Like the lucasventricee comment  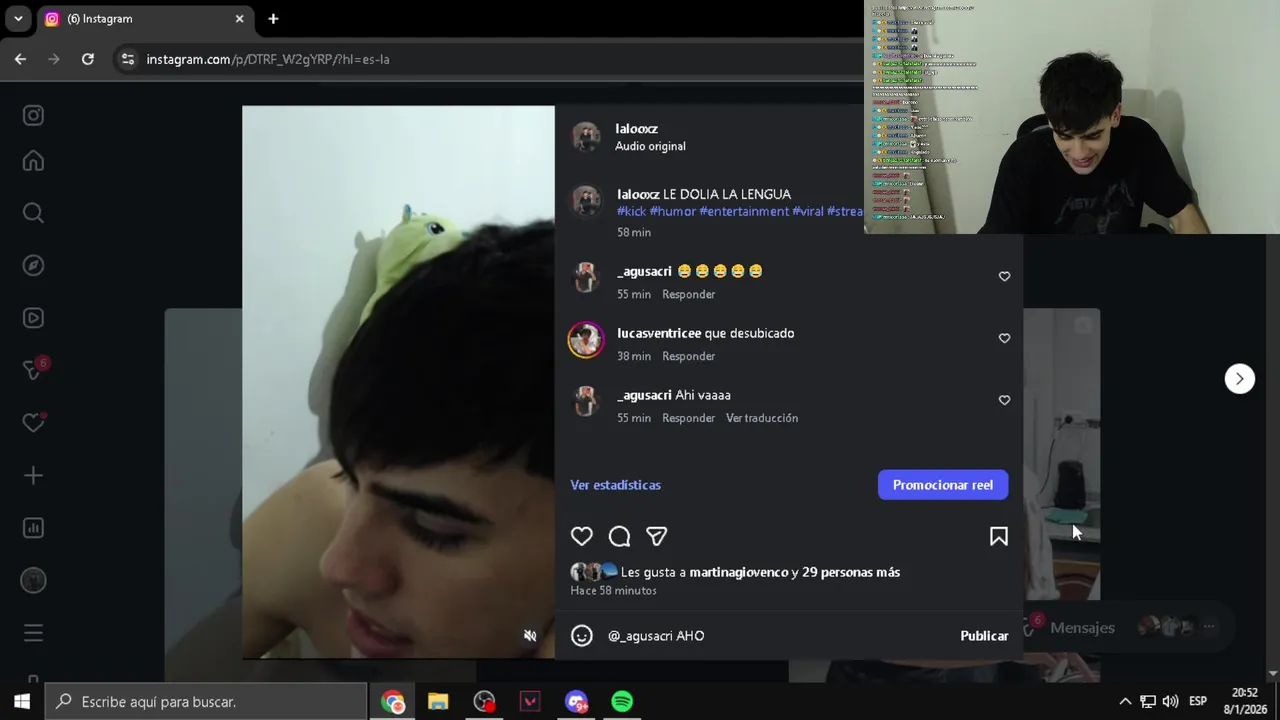click(1004, 338)
